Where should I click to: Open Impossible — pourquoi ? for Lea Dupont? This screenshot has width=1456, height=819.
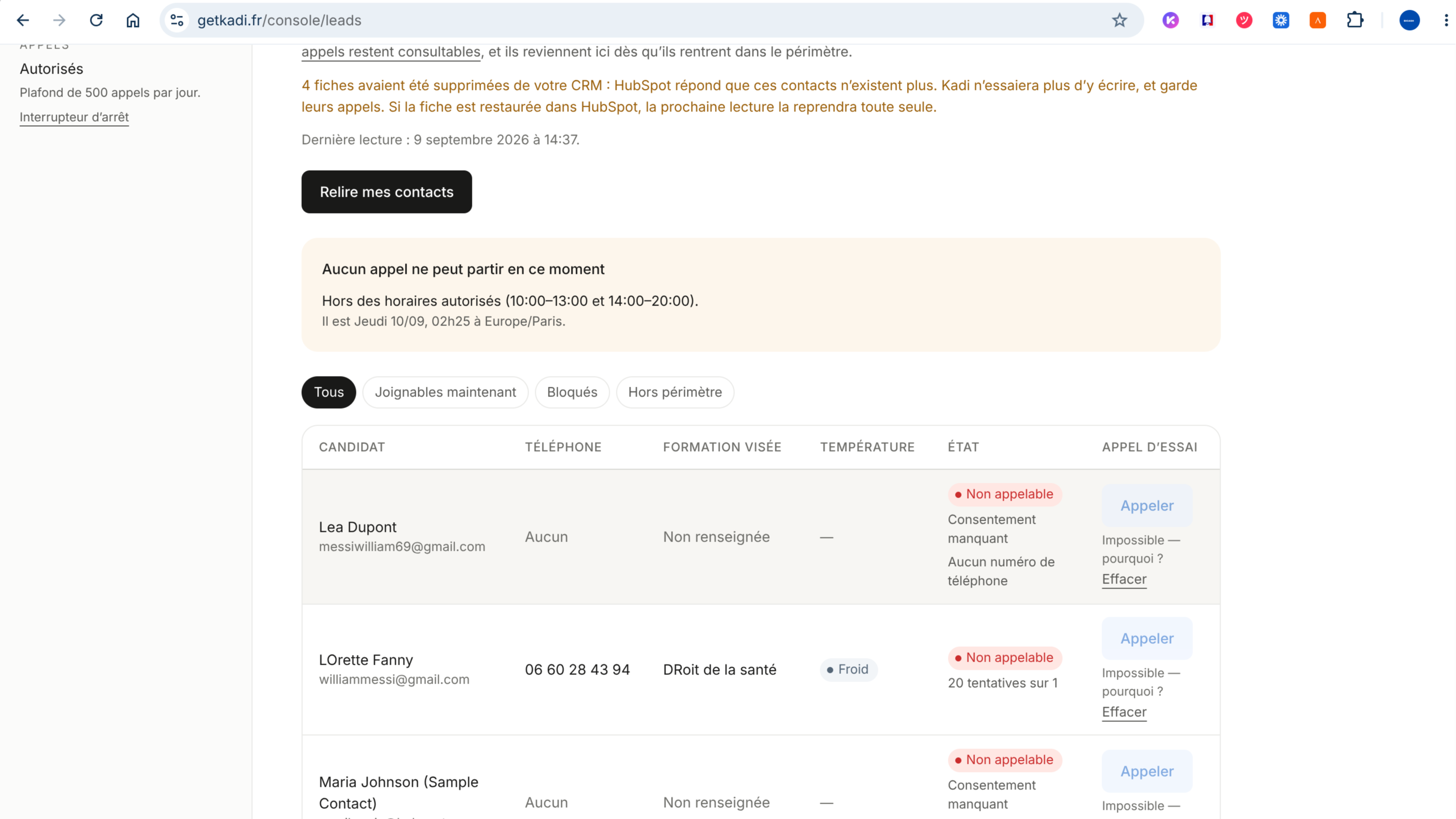[x=1140, y=549]
